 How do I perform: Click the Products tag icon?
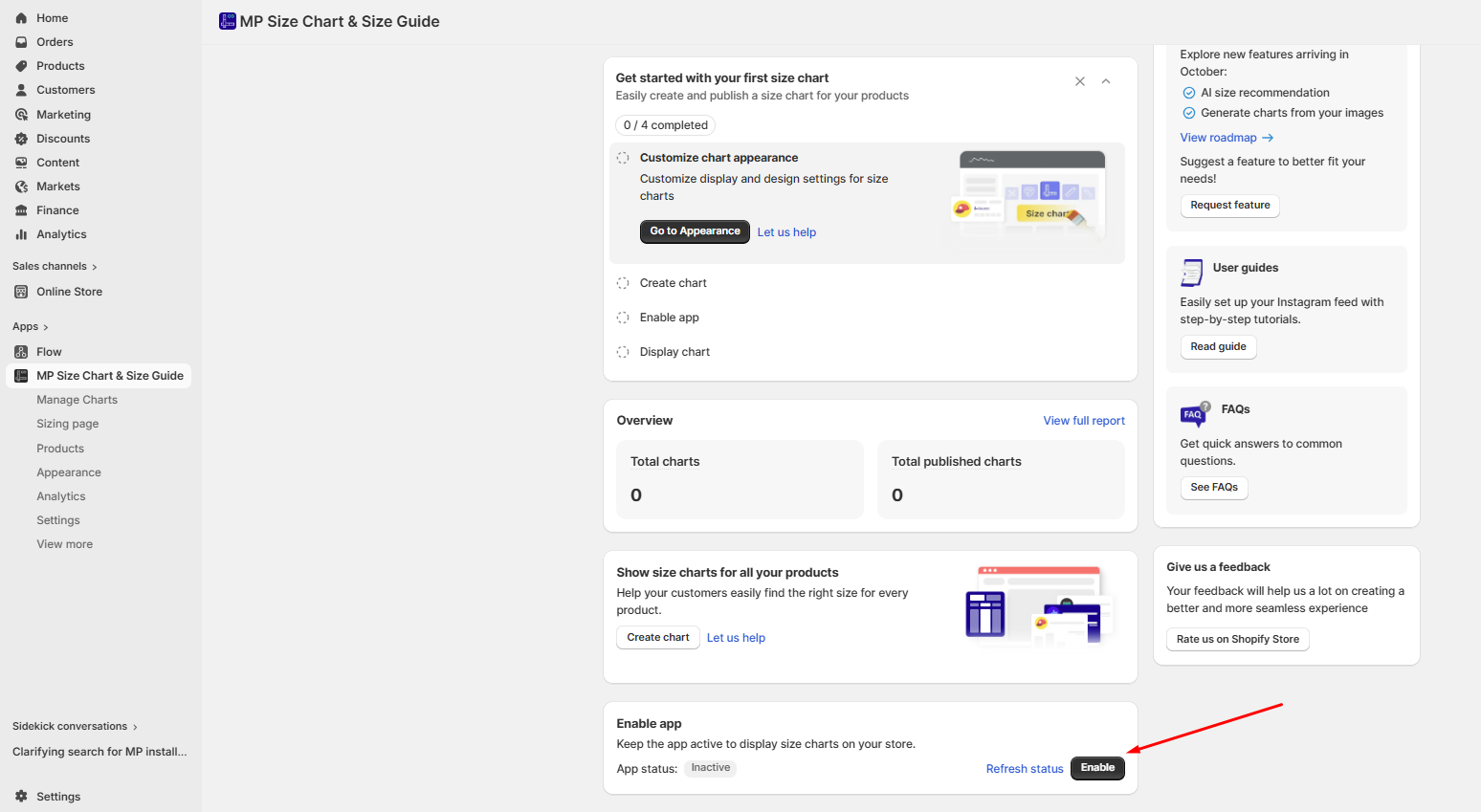[x=21, y=66]
